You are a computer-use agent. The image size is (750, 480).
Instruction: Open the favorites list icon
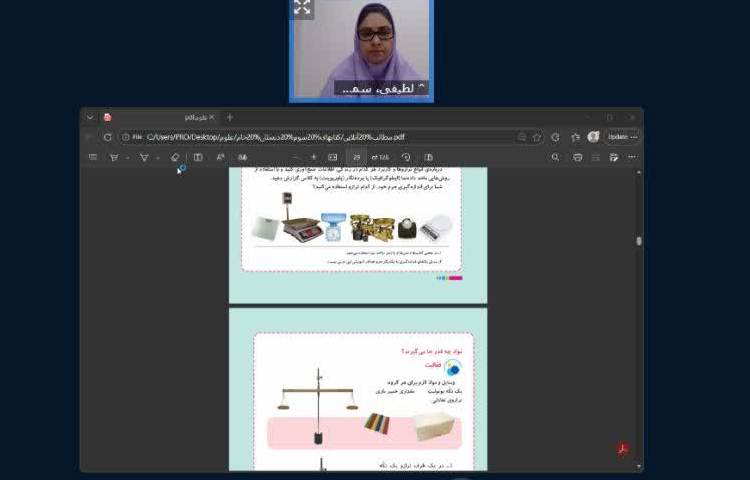(x=575, y=137)
